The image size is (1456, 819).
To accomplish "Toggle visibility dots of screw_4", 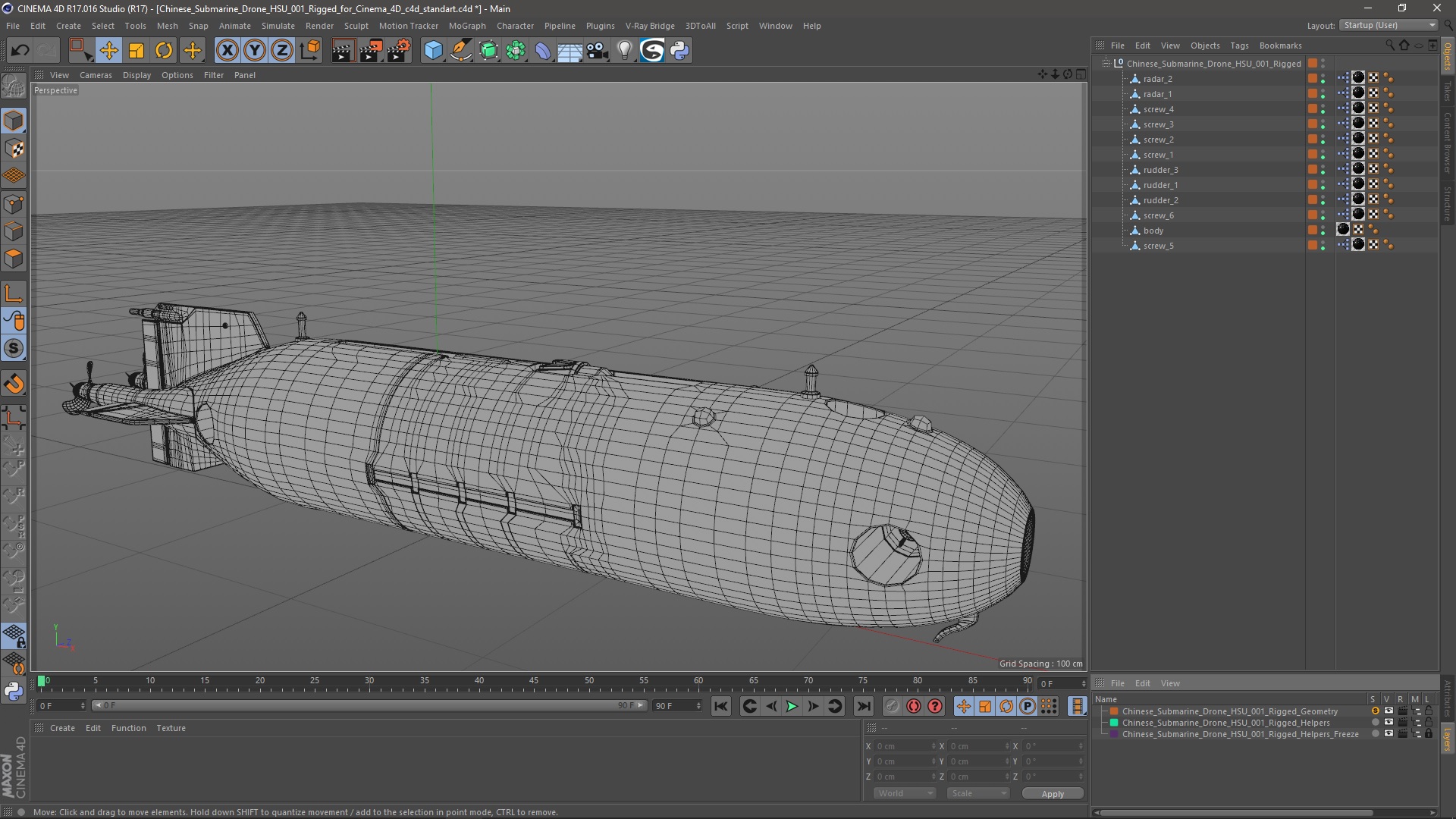I will (x=1323, y=109).
